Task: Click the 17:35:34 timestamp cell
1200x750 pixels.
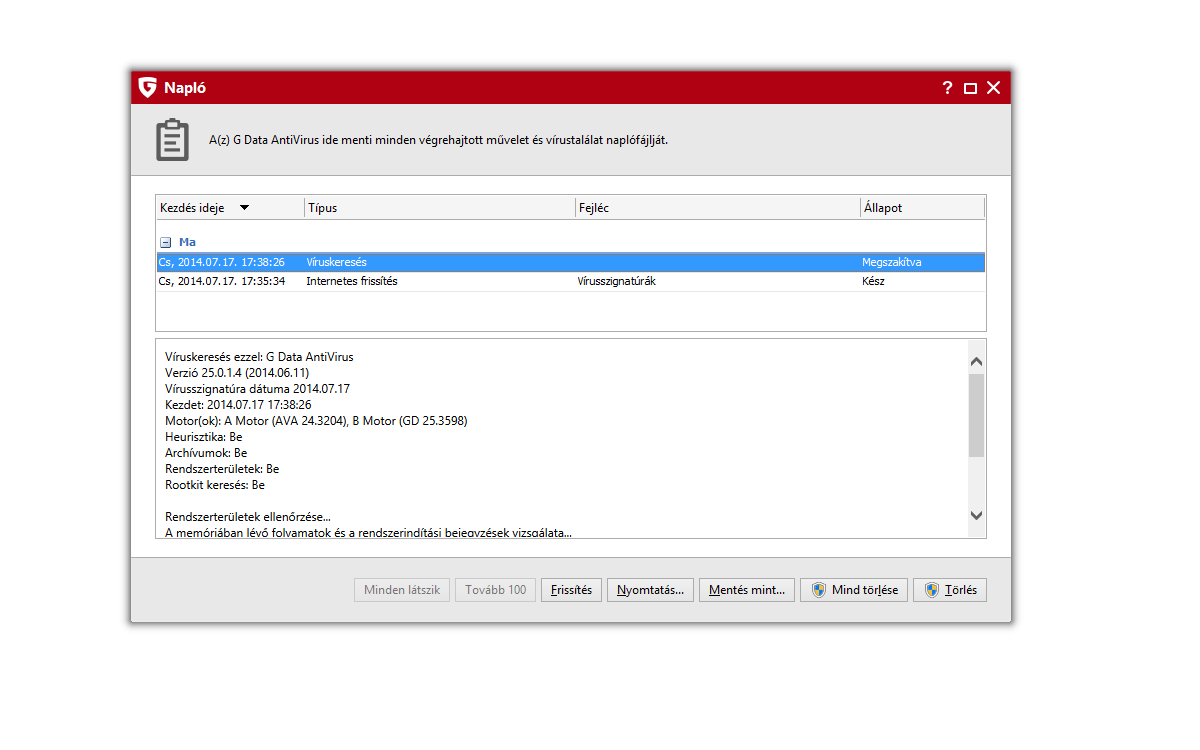Action: click(222, 281)
